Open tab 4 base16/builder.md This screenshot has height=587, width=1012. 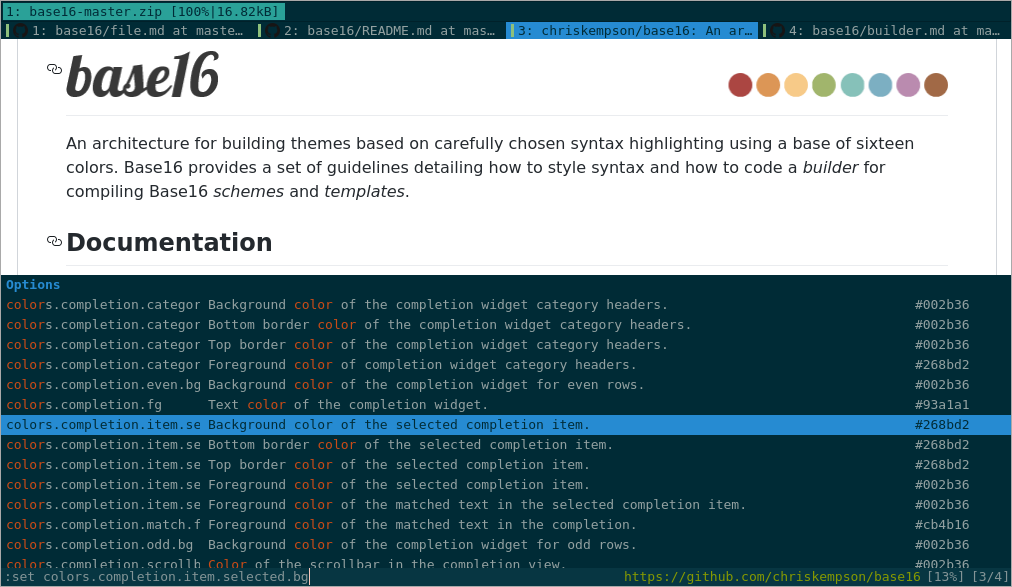coord(885,30)
